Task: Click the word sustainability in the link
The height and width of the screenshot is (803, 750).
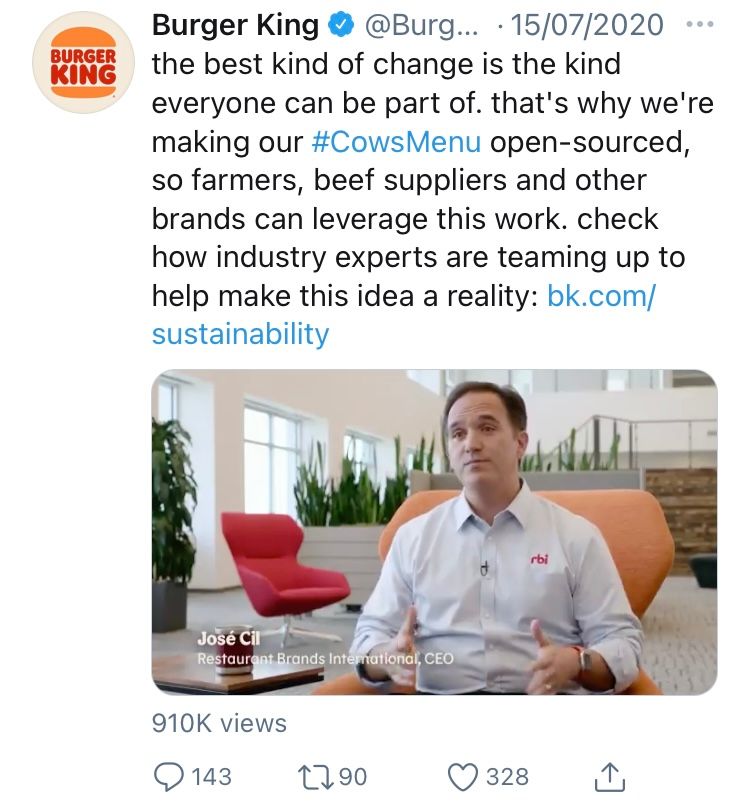Action: (241, 334)
